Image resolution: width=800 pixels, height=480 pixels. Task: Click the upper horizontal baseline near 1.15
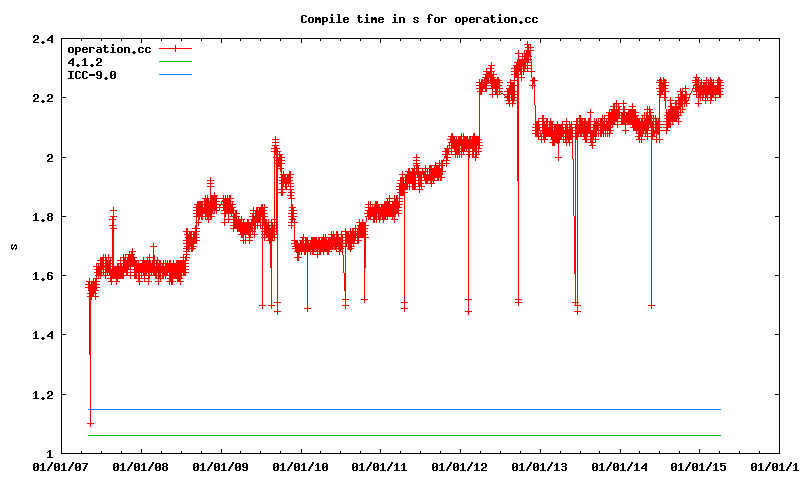(400, 409)
